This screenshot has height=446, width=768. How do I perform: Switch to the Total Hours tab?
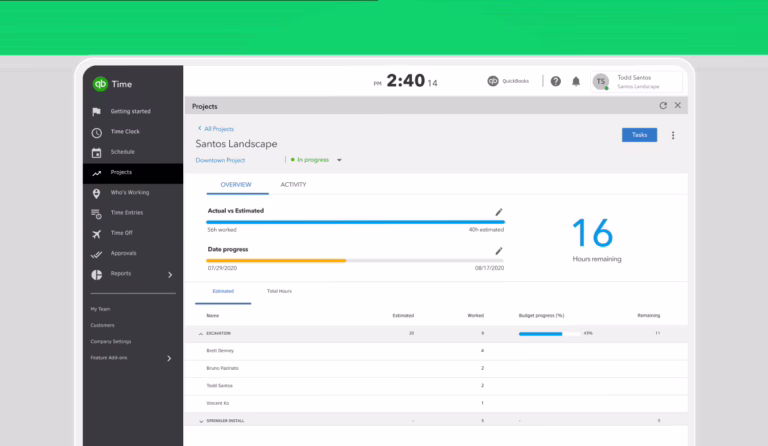coord(279,291)
